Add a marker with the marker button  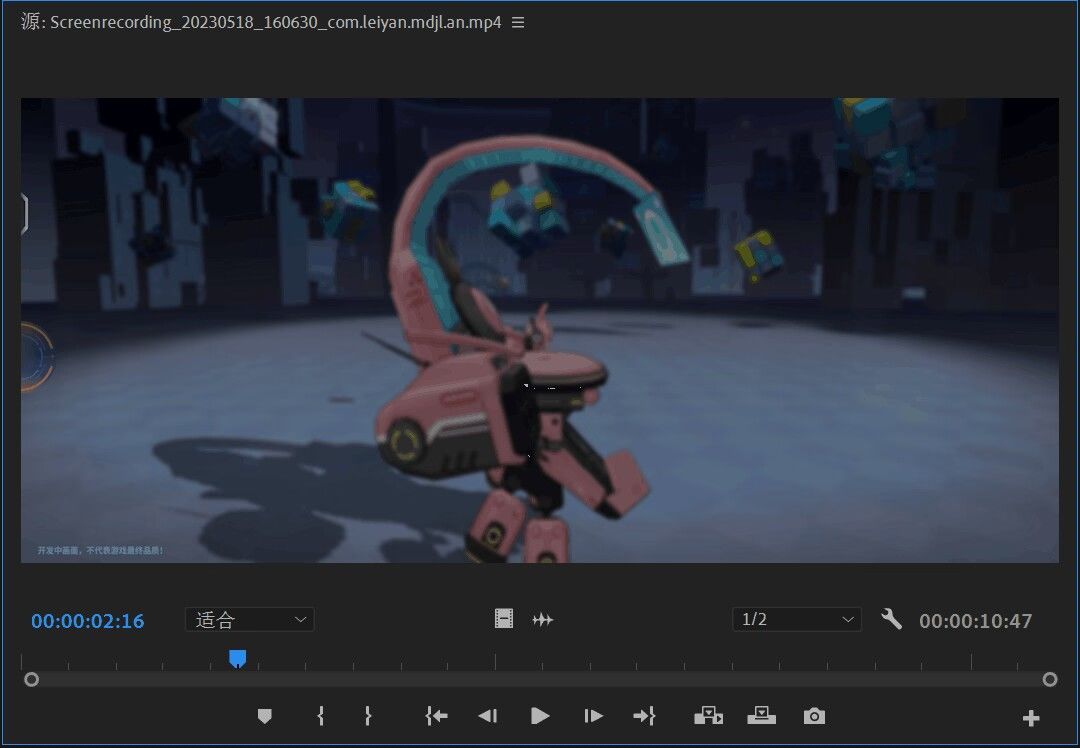click(x=264, y=716)
